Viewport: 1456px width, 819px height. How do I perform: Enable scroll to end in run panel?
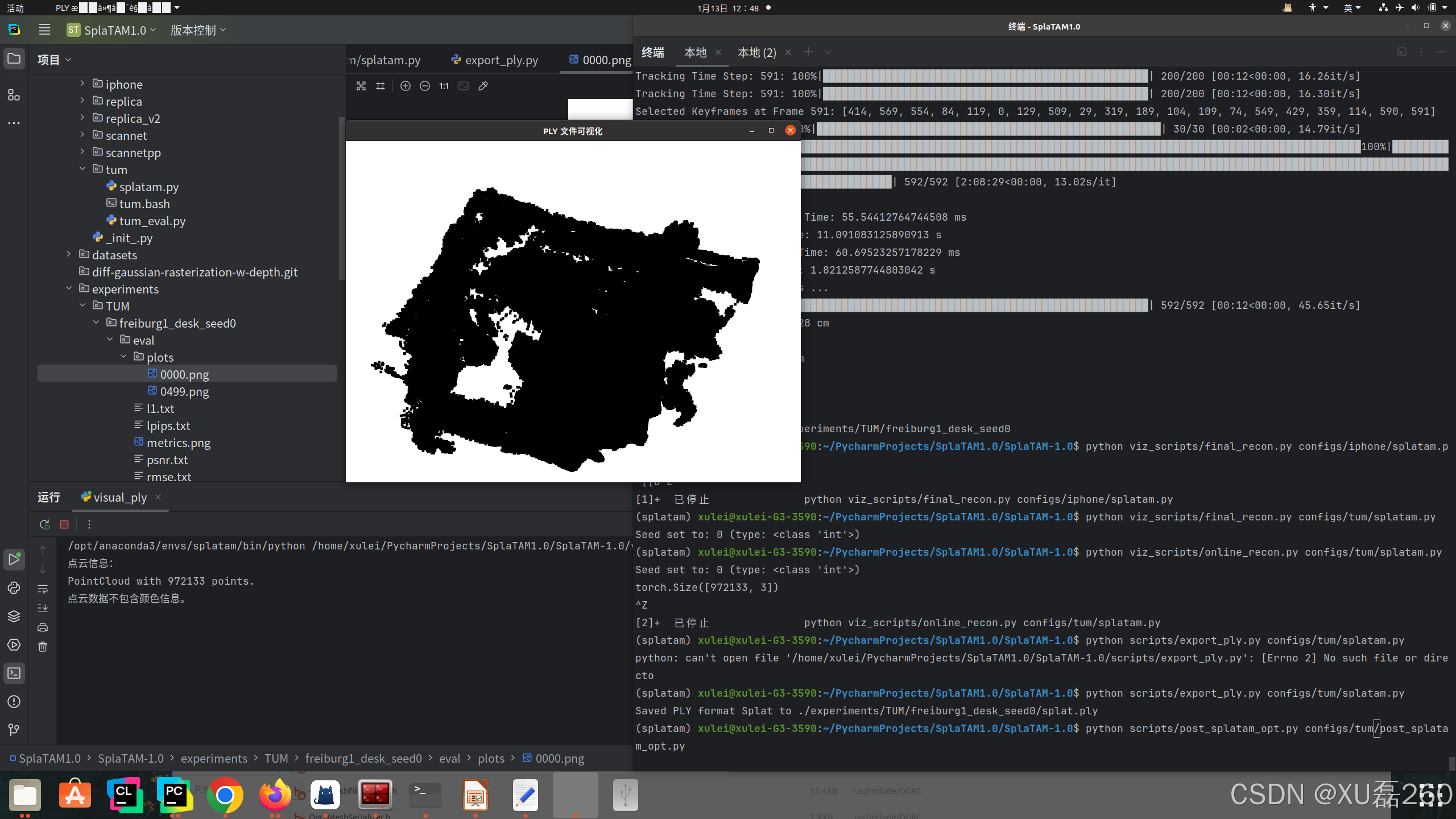[43, 607]
